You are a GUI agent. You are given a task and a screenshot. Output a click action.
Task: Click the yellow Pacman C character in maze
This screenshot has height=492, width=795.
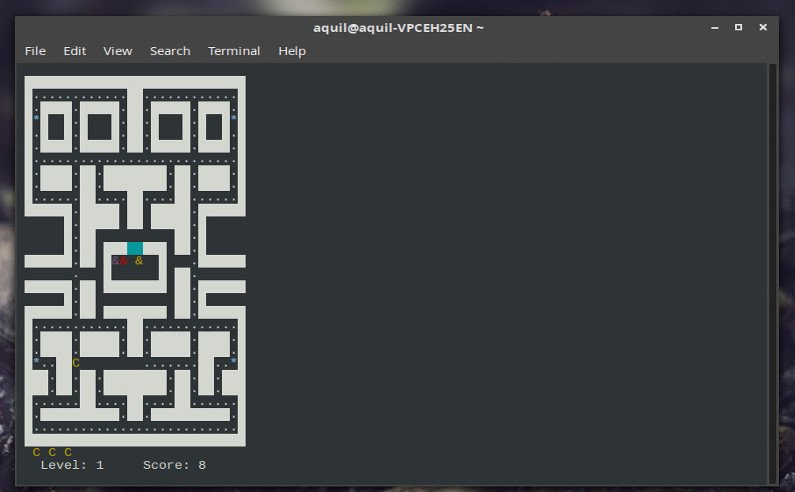tap(76, 363)
